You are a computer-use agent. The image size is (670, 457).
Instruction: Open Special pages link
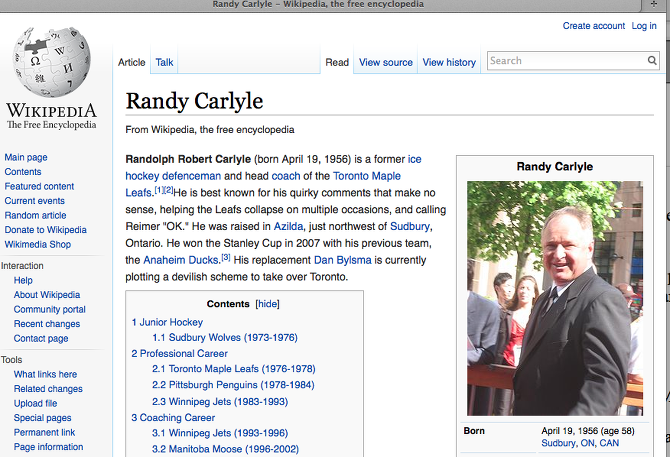43,418
